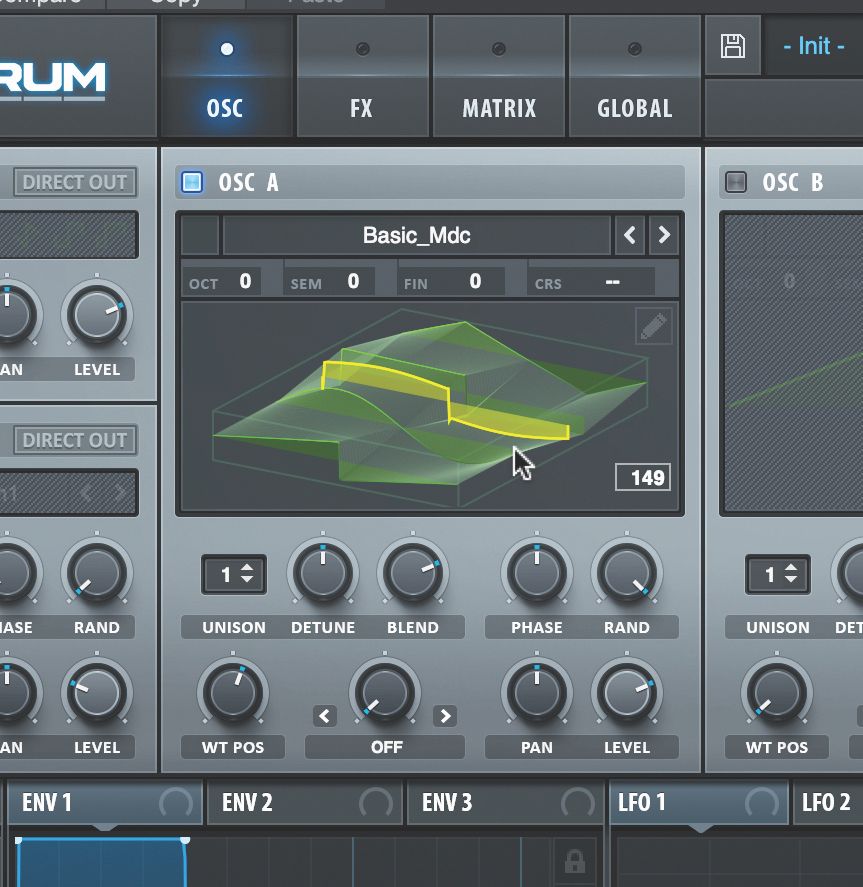The width and height of the screenshot is (863, 887).
Task: Toggle DIRECT OUT on the upper left panel
Action: click(x=73, y=182)
